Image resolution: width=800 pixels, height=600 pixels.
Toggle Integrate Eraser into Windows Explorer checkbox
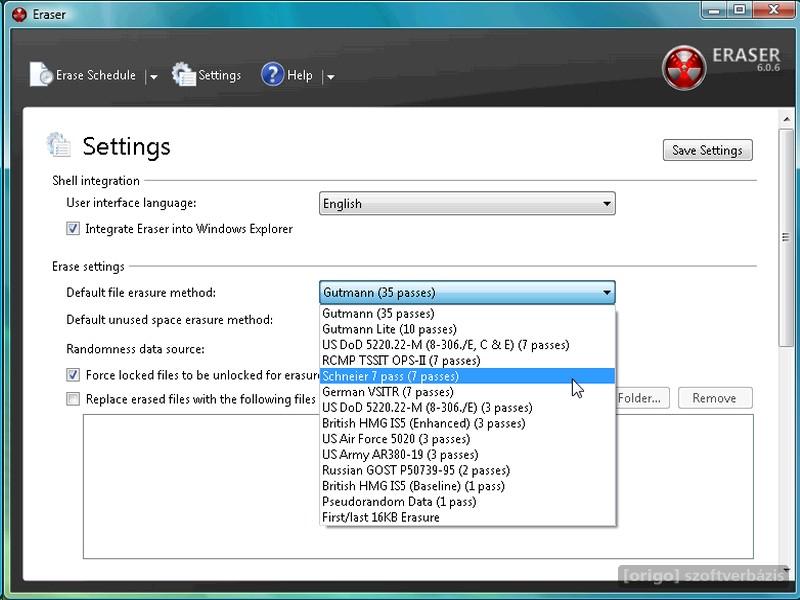pos(73,229)
